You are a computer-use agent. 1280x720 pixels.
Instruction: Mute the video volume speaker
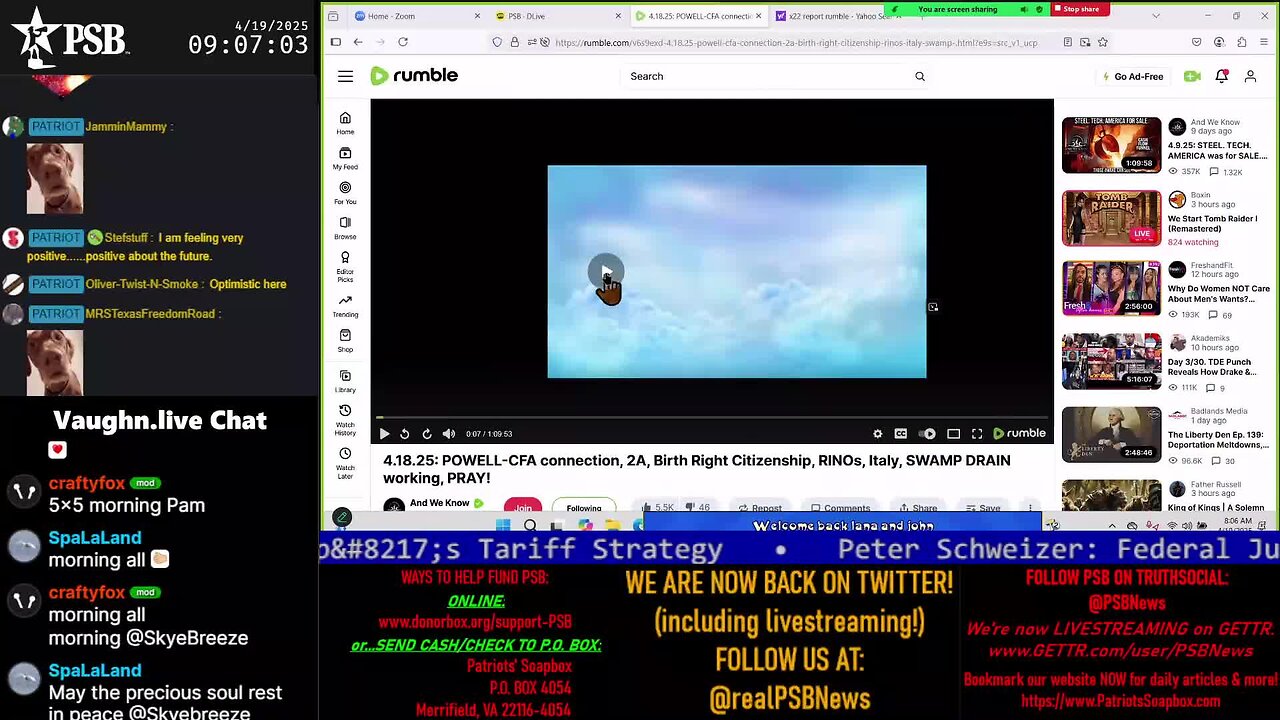(x=448, y=434)
